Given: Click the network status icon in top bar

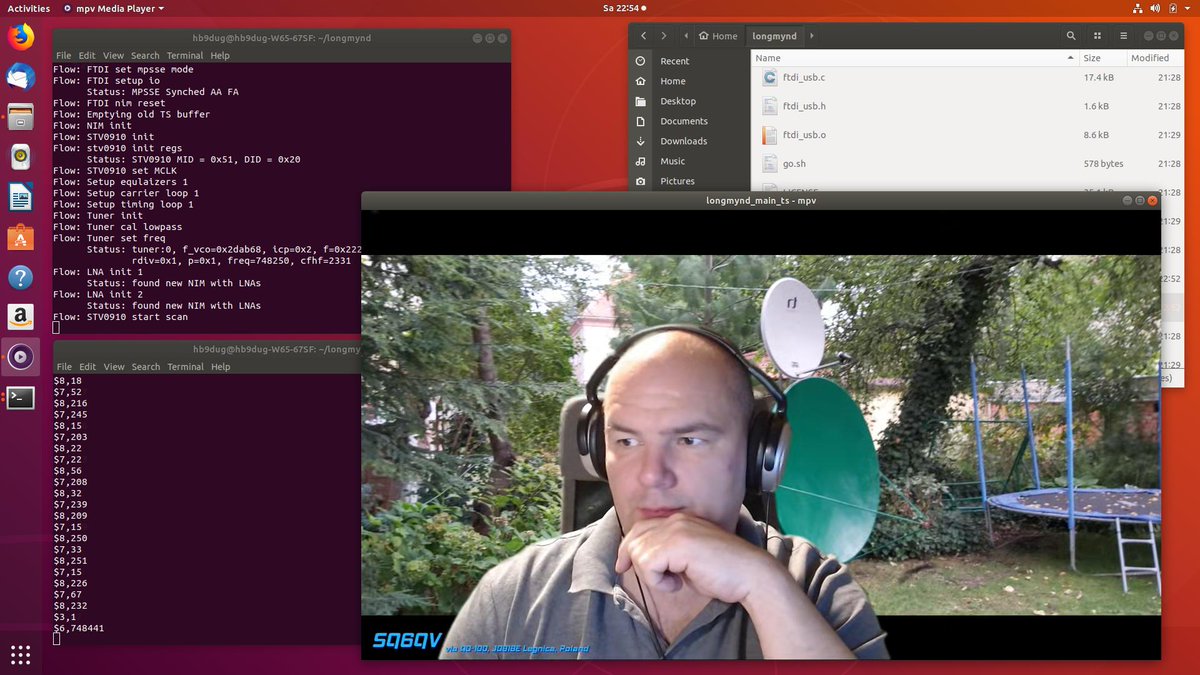Looking at the screenshot, I should (x=1139, y=8).
